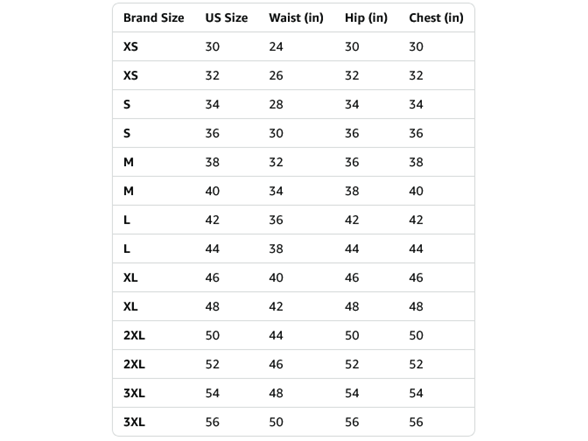Select the Waist (in) header
588x441 pixels.
[296, 18]
